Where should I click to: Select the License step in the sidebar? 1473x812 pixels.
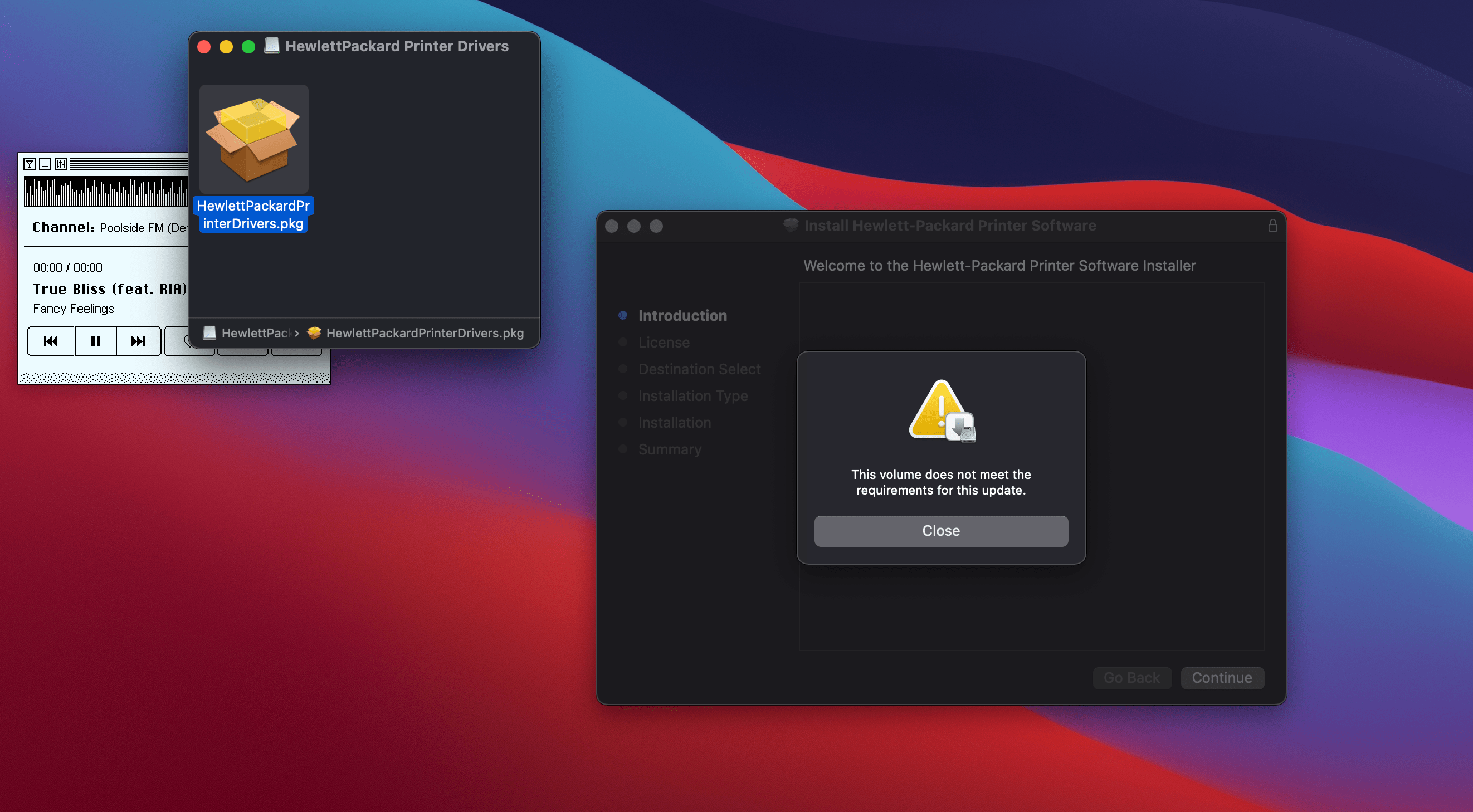(x=664, y=343)
